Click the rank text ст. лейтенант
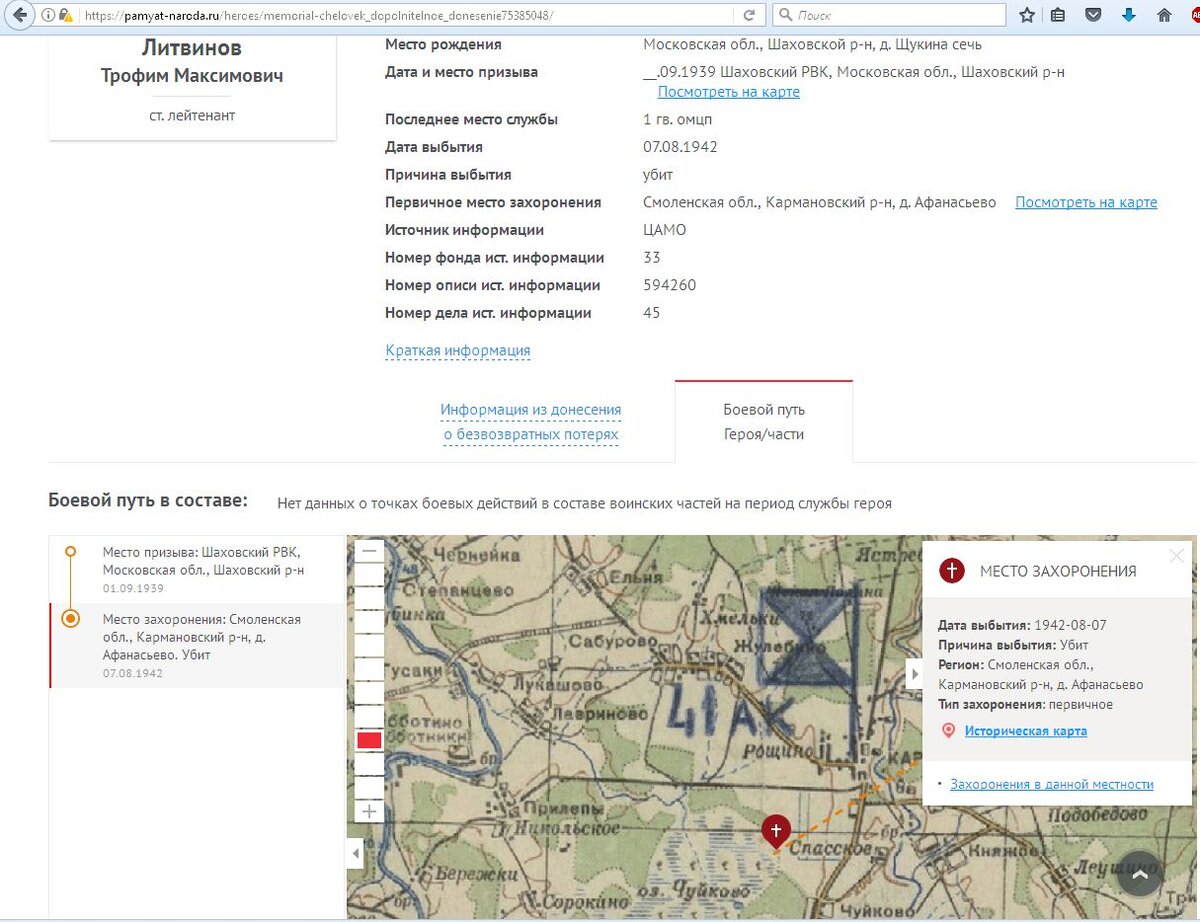Image resolution: width=1200 pixels, height=922 pixels. (x=192, y=115)
